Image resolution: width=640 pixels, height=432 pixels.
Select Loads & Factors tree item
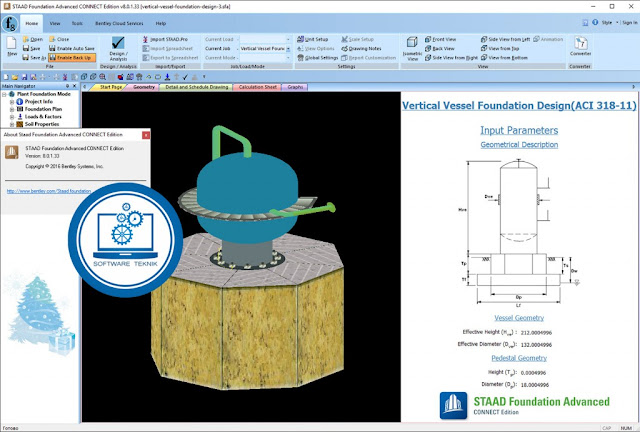(x=43, y=117)
